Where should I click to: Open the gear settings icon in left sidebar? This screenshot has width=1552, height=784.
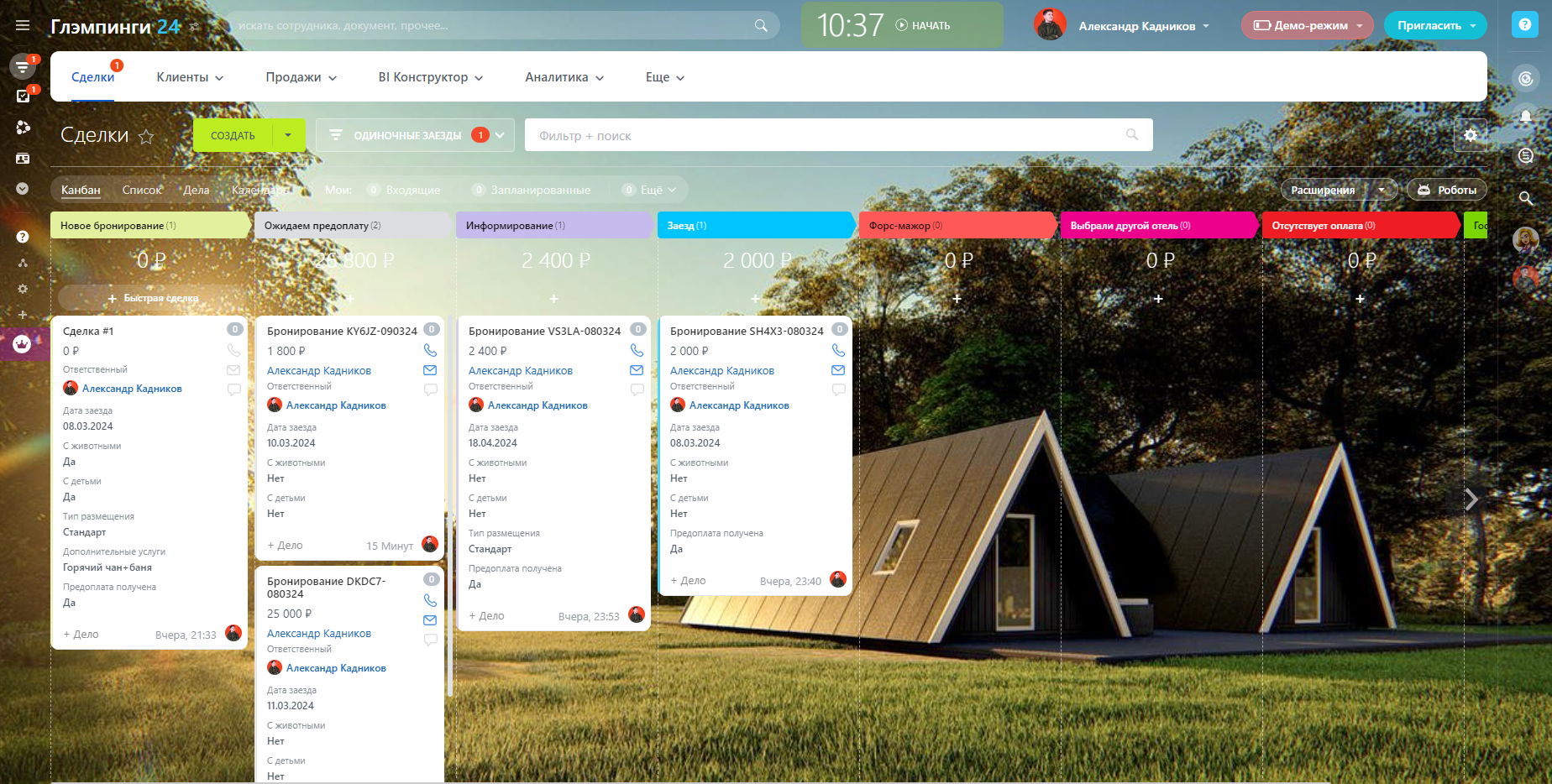pos(23,289)
